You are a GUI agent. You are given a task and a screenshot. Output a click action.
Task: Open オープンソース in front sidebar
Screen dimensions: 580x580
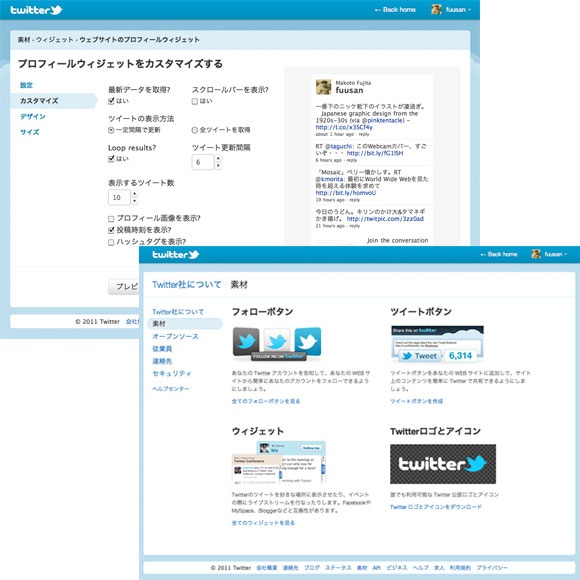pyautogui.click(x=175, y=336)
